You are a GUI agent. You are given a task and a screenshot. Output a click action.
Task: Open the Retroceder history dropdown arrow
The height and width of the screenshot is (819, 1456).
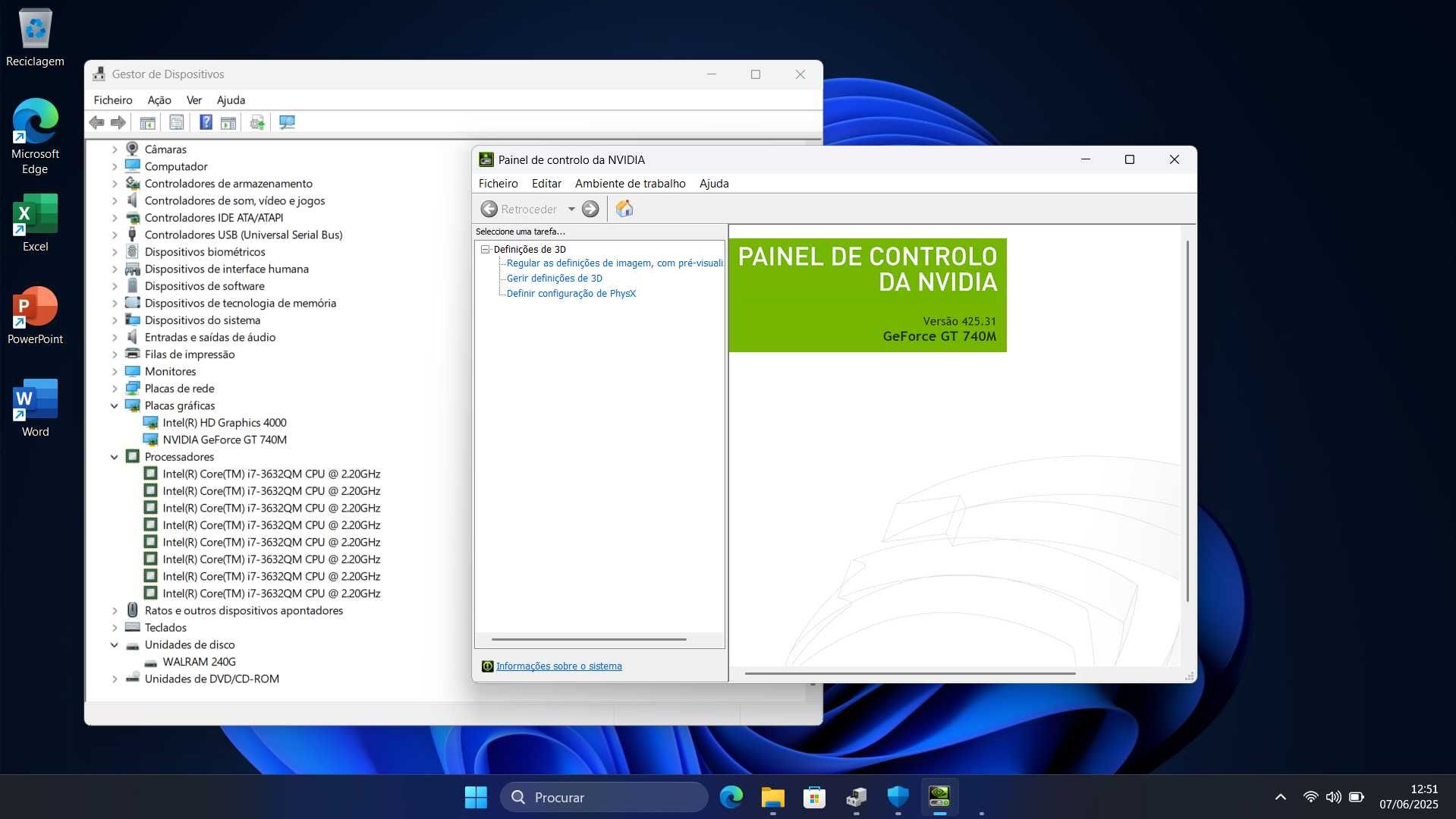pyautogui.click(x=571, y=209)
